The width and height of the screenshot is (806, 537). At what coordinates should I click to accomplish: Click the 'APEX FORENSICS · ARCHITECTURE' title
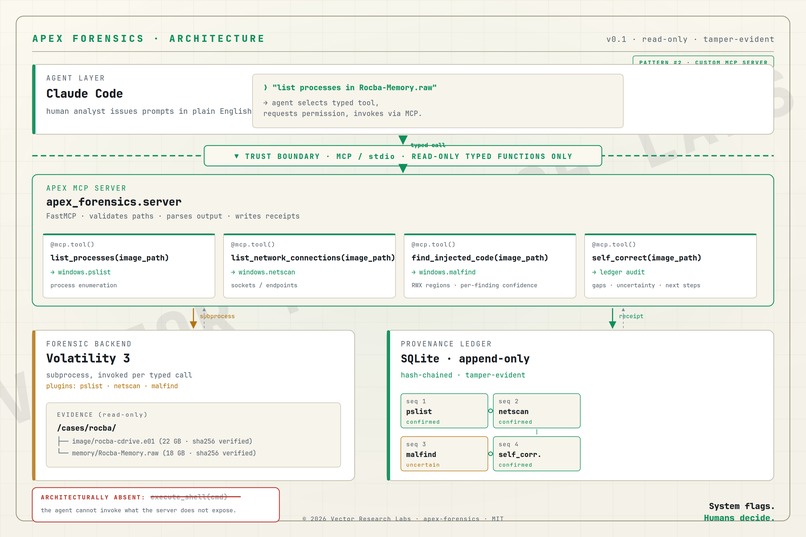pos(149,39)
